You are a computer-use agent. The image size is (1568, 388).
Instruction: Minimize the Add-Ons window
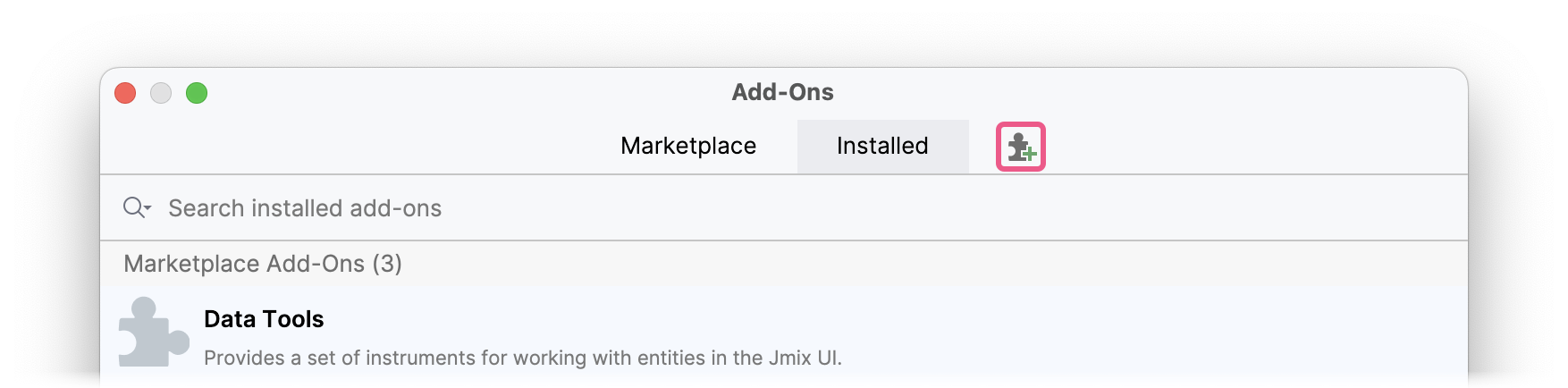161,93
